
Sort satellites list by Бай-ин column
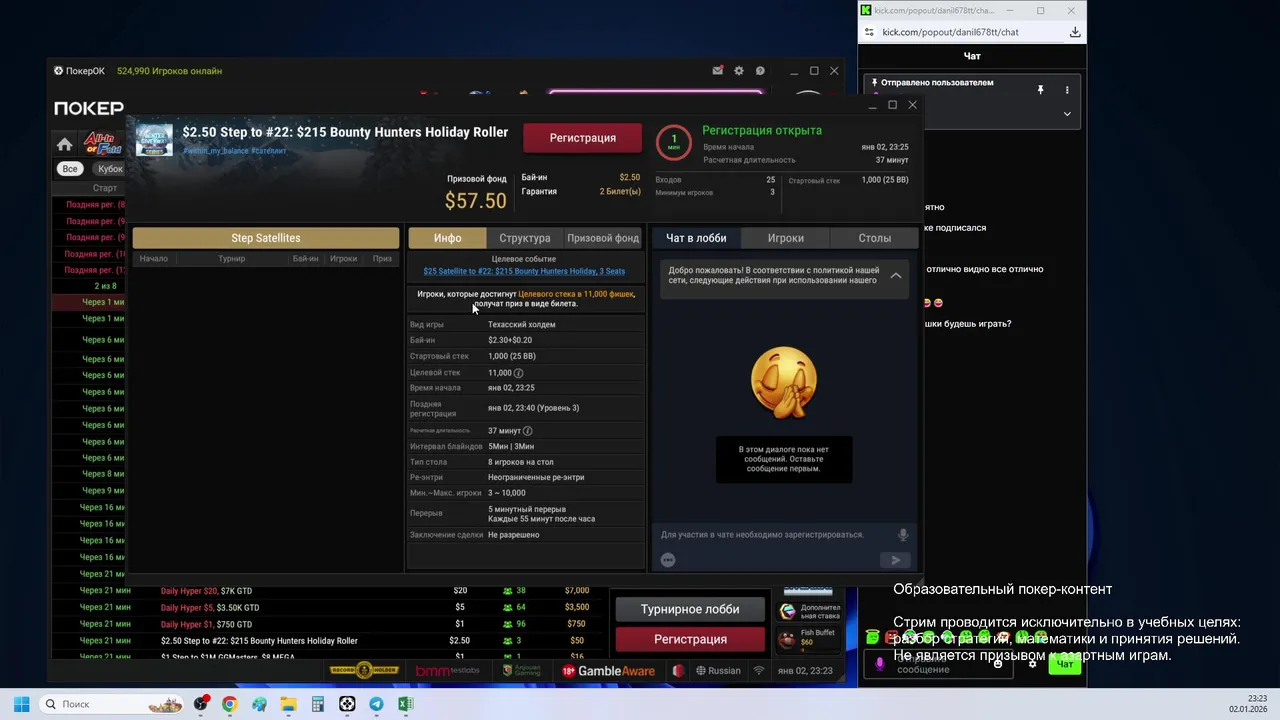click(305, 259)
